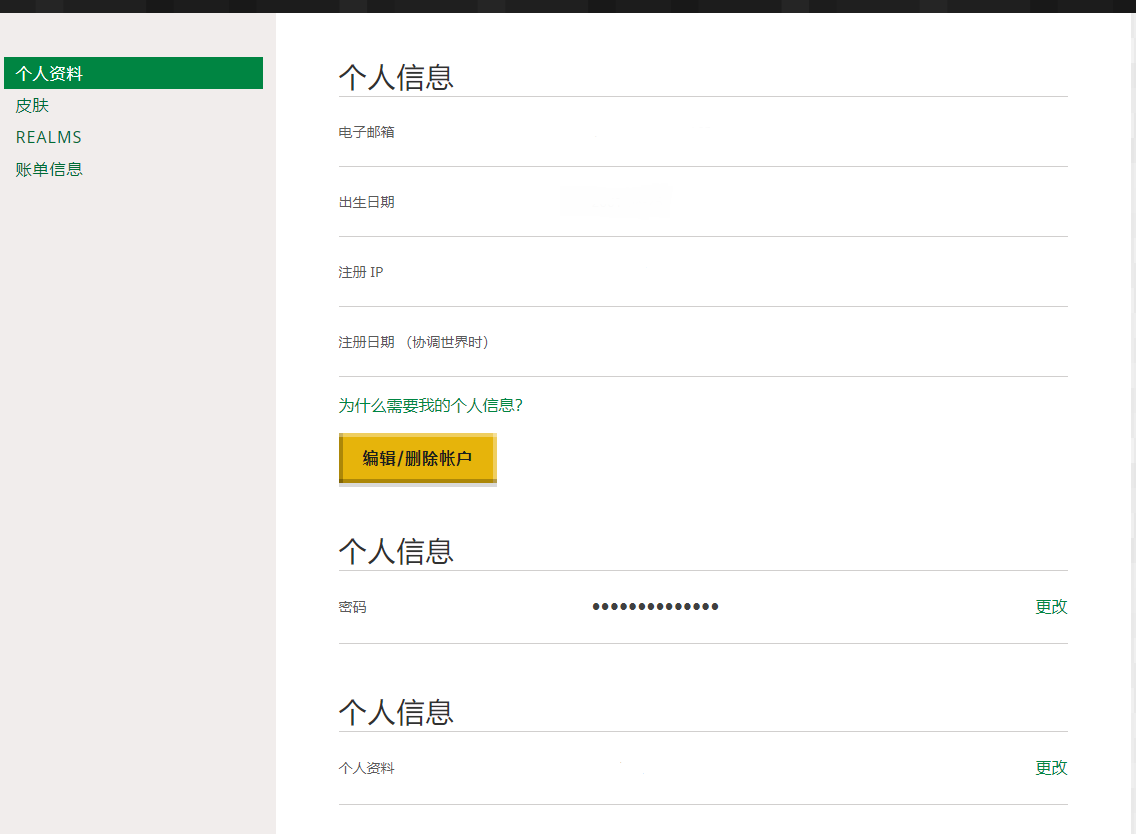Select 账单信息 in the sidebar
The width and height of the screenshot is (1136, 834).
[x=49, y=169]
